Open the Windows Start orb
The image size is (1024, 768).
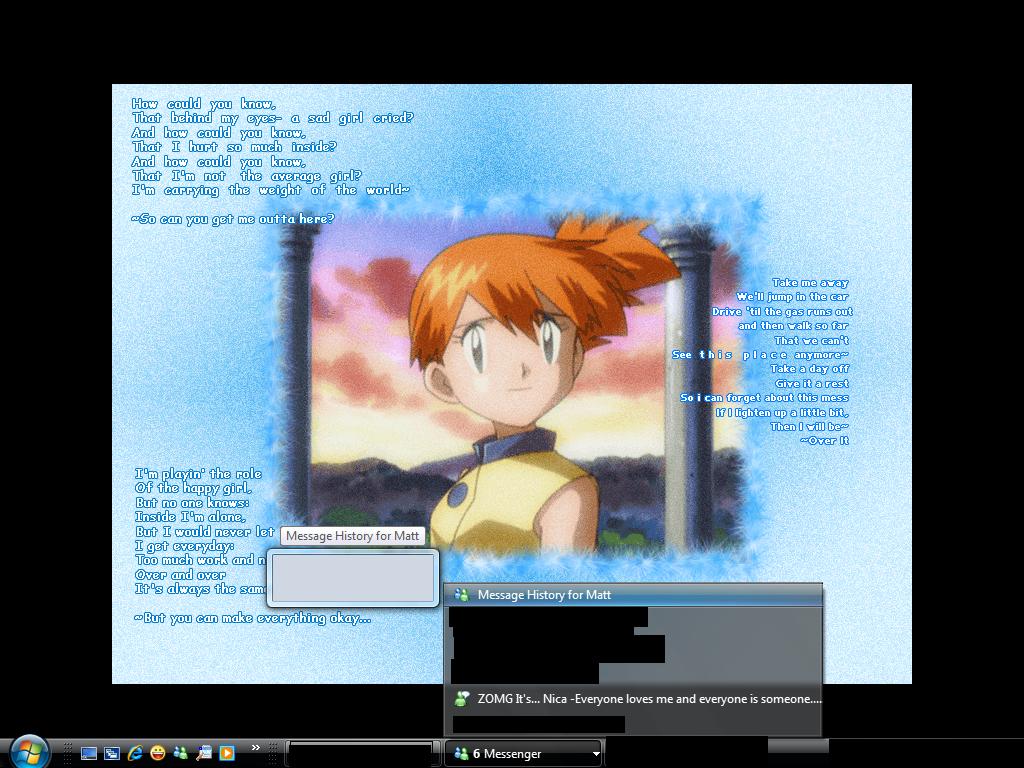pos(28,752)
